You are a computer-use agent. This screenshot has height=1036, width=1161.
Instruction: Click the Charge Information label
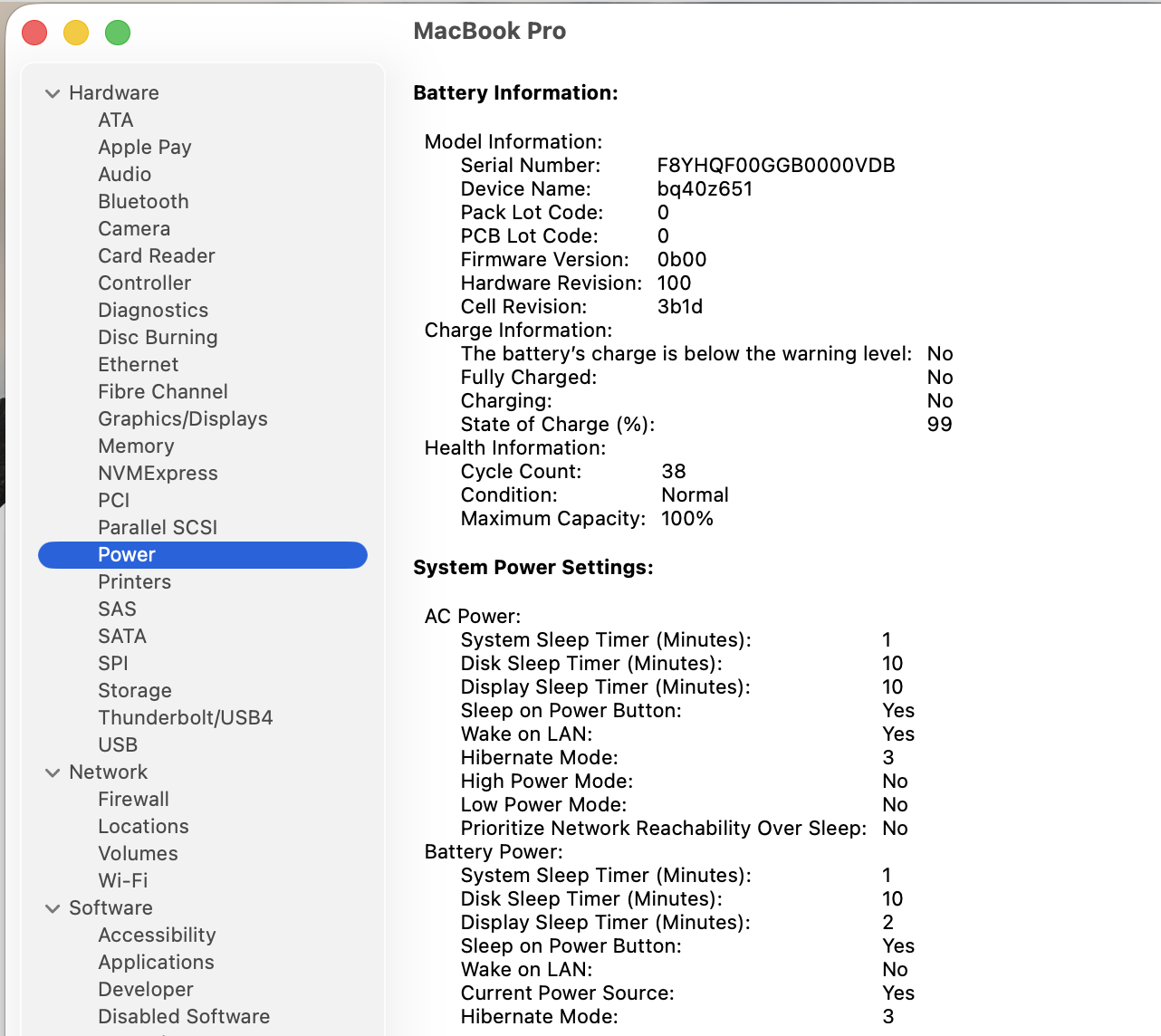[518, 331]
